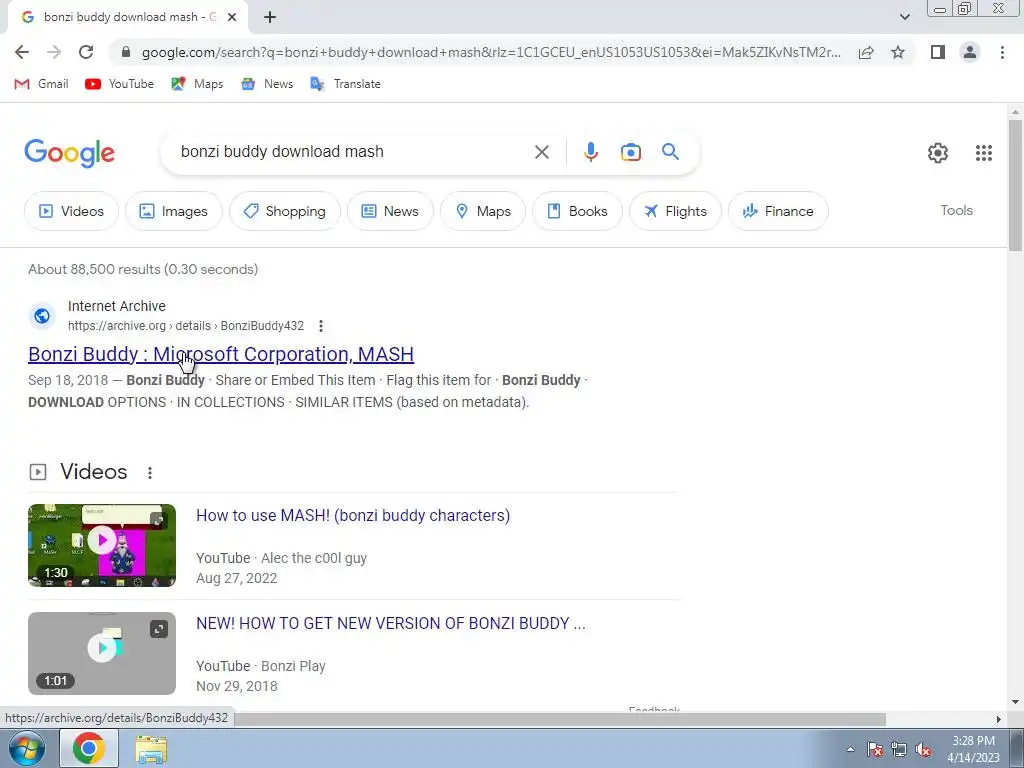Filter results by Images
This screenshot has width=1024, height=768.
[x=174, y=211]
